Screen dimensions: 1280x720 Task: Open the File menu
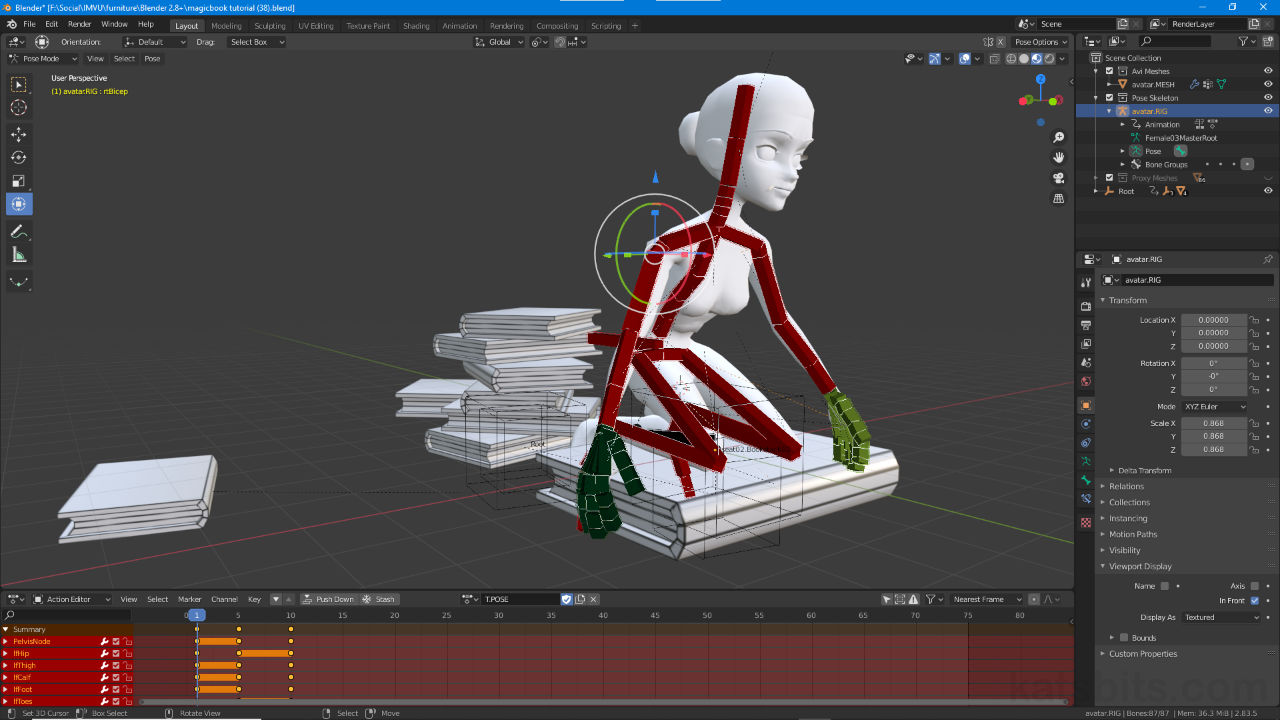[29, 24]
